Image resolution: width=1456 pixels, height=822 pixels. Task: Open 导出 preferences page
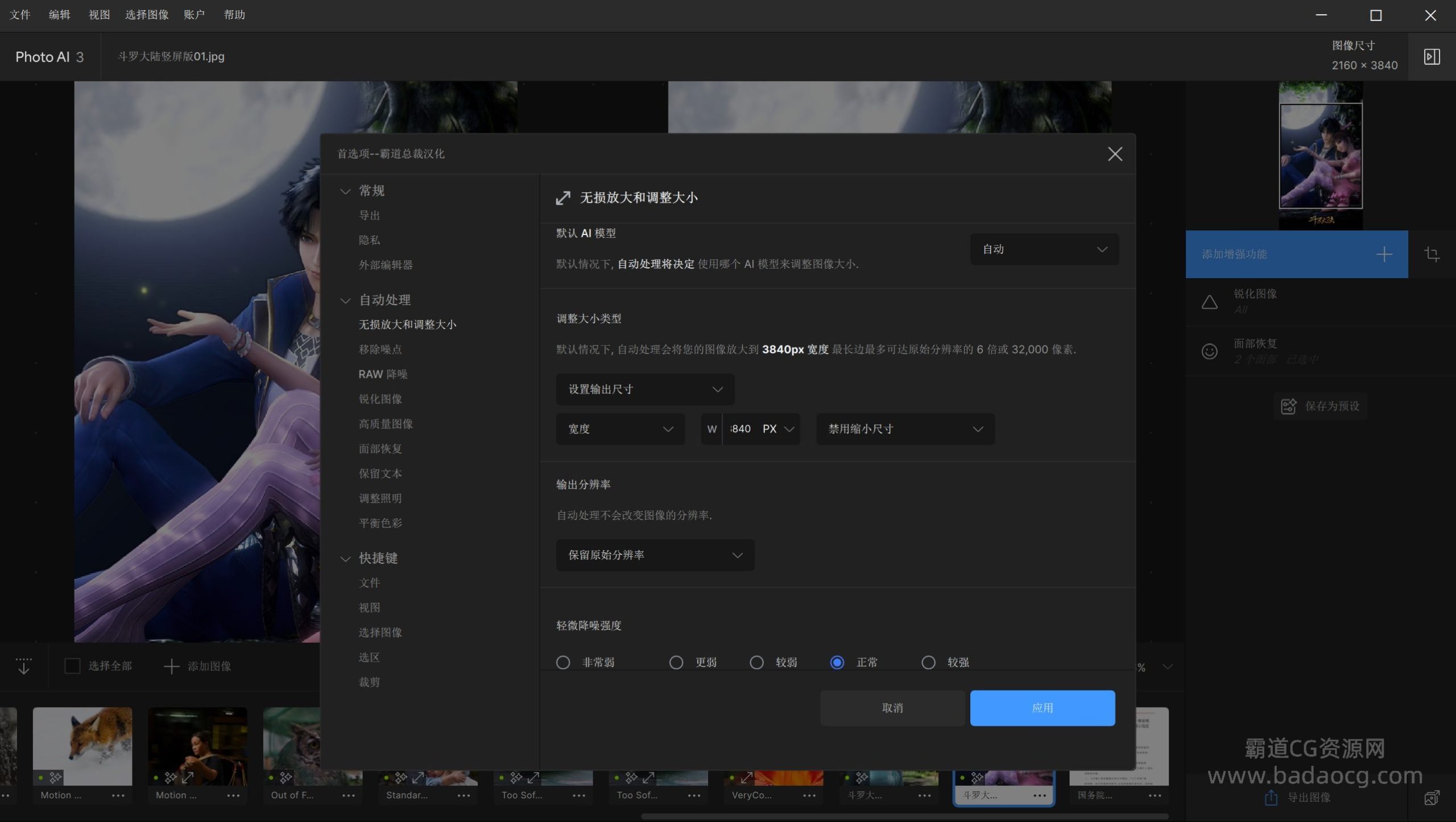[x=369, y=216]
